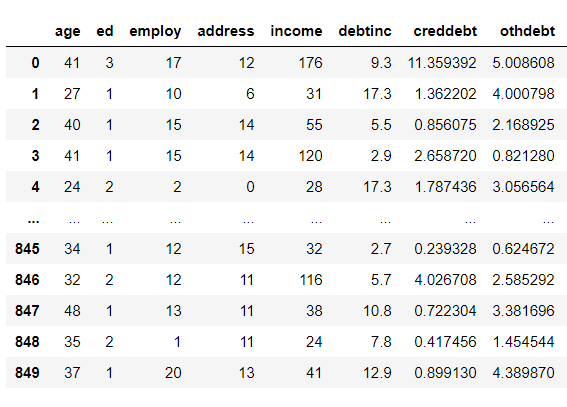Select income value 176
The height and width of the screenshot is (407, 567).
tap(310, 63)
